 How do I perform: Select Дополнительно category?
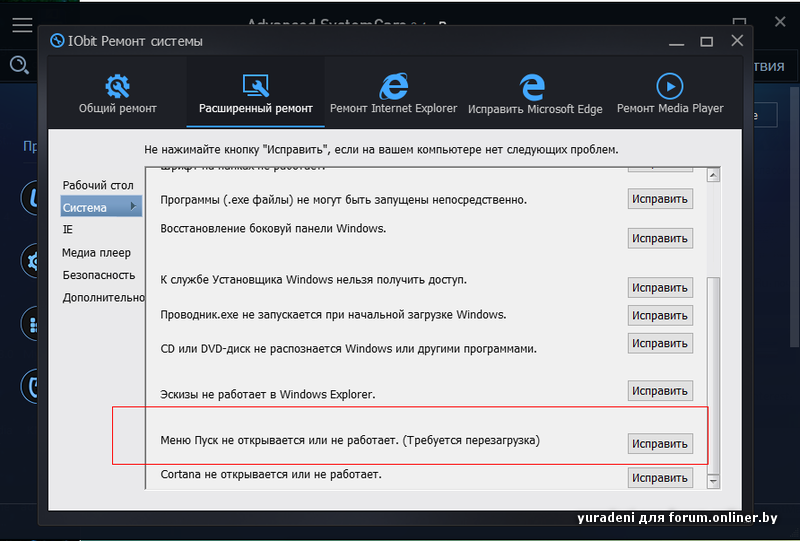click(x=104, y=298)
